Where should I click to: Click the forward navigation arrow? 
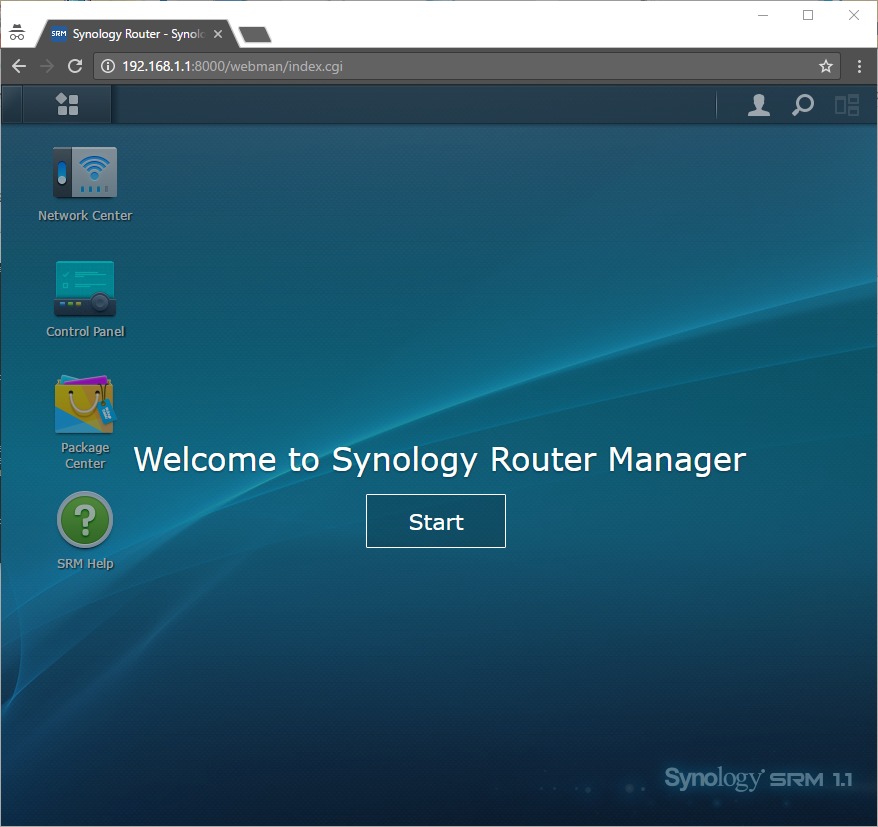coord(47,66)
